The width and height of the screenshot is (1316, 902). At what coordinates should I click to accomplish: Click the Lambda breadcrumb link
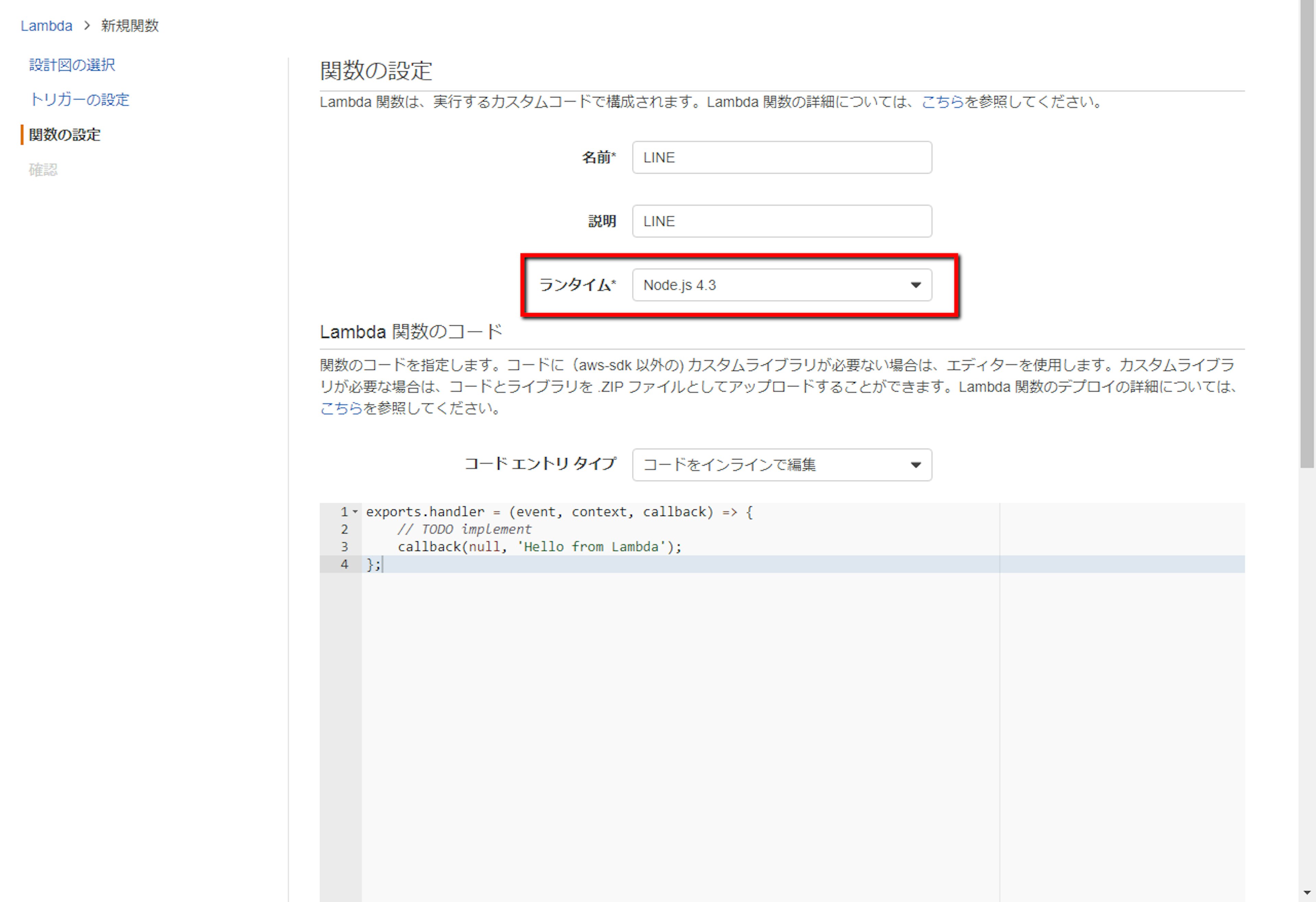coord(46,26)
